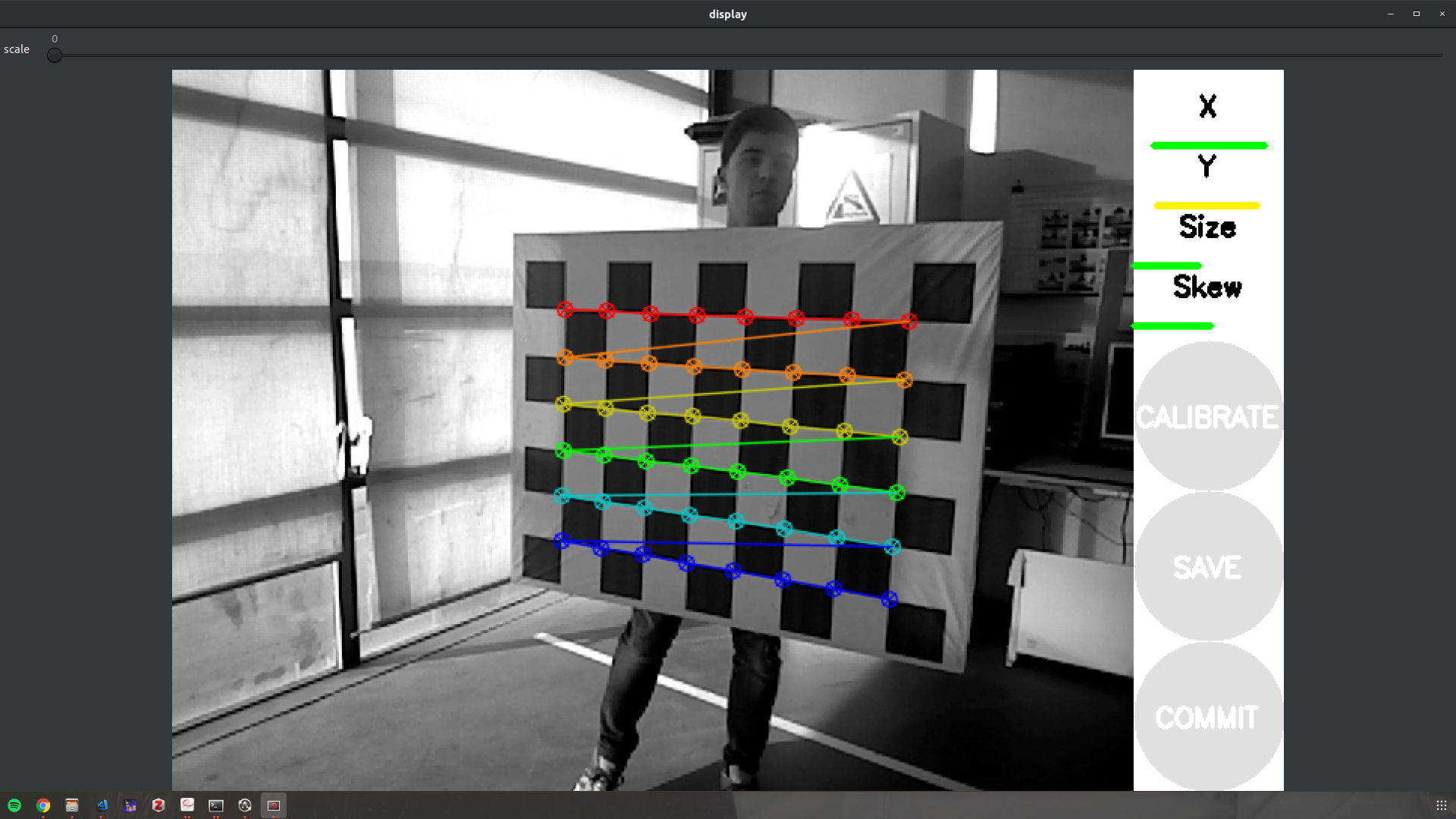Open the Show Applications grid
Screen dimensions: 1456x819
(1441, 805)
